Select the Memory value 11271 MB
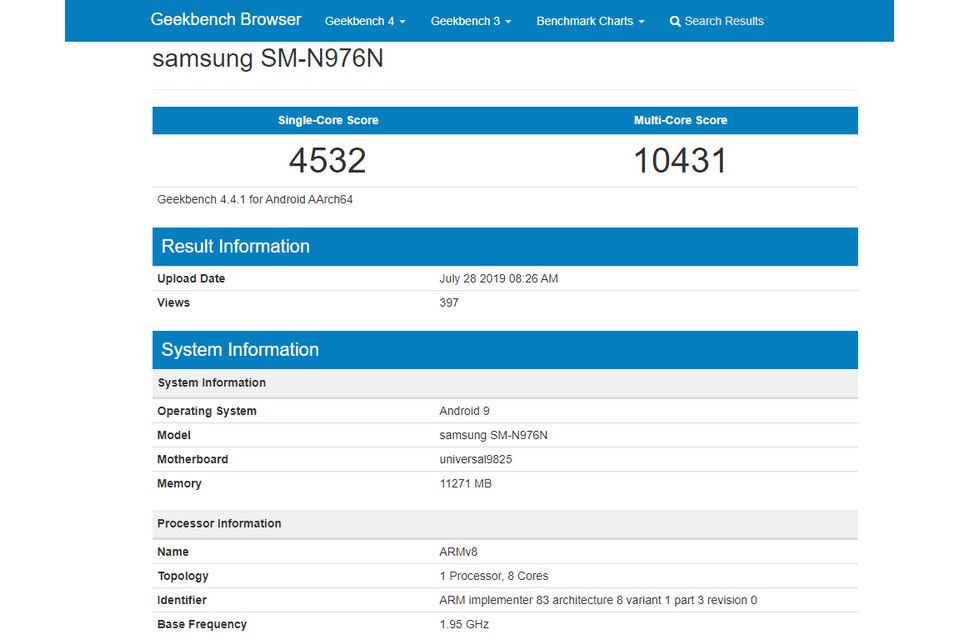The width and height of the screenshot is (960, 640). click(x=465, y=484)
